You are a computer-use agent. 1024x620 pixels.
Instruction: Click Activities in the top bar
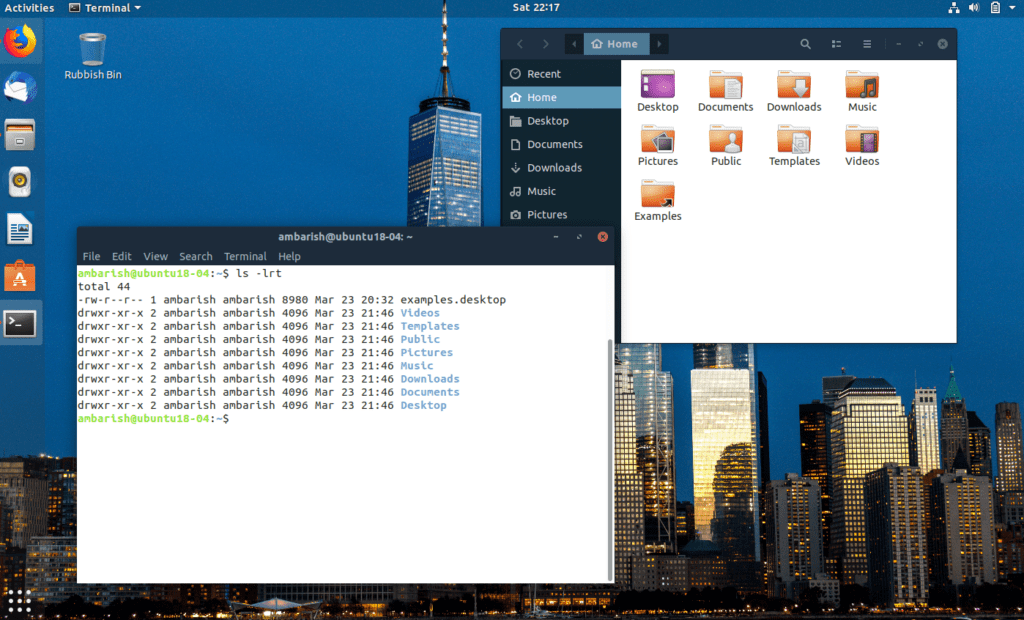coord(29,8)
